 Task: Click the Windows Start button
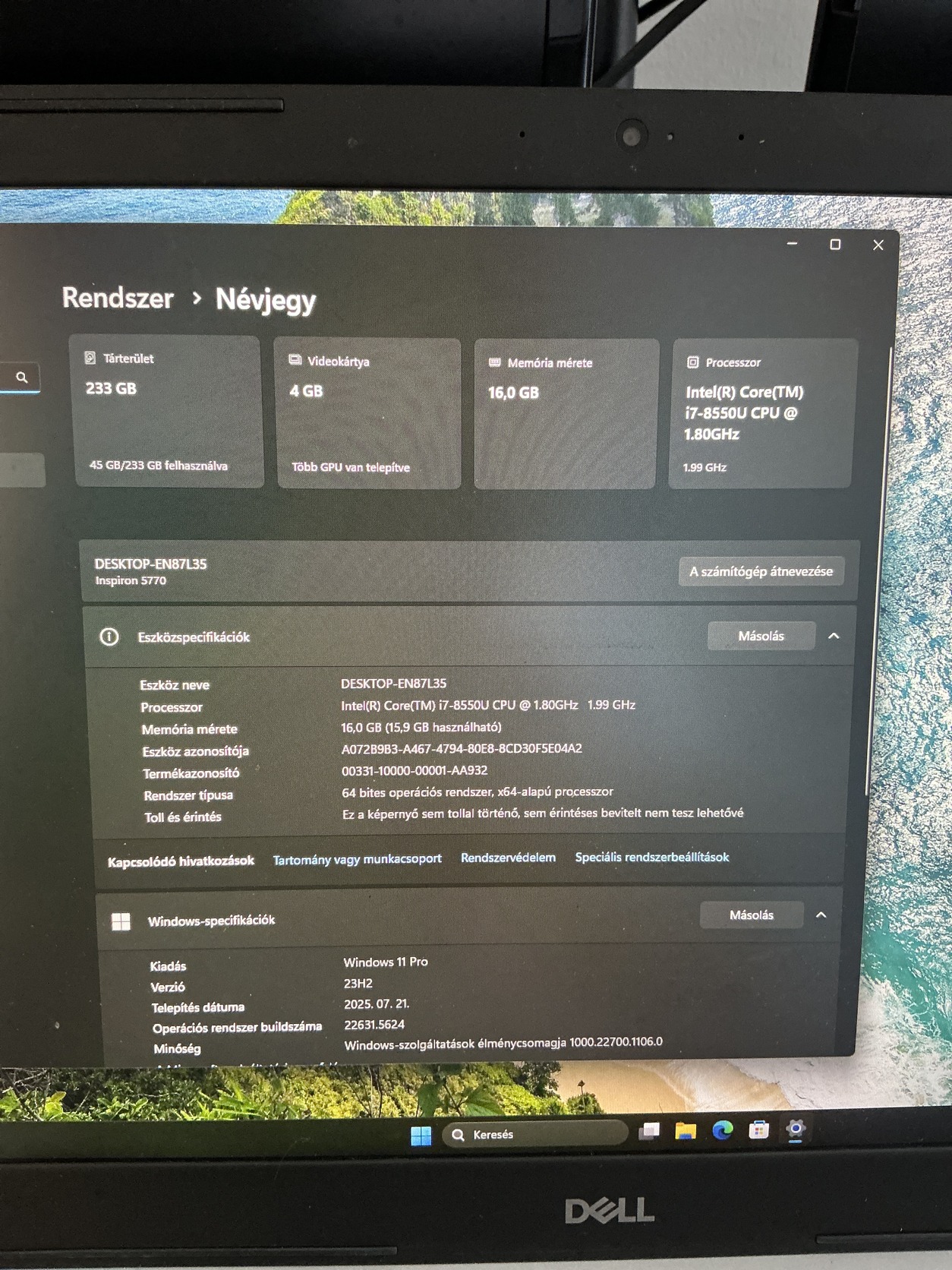pyautogui.click(x=421, y=1136)
